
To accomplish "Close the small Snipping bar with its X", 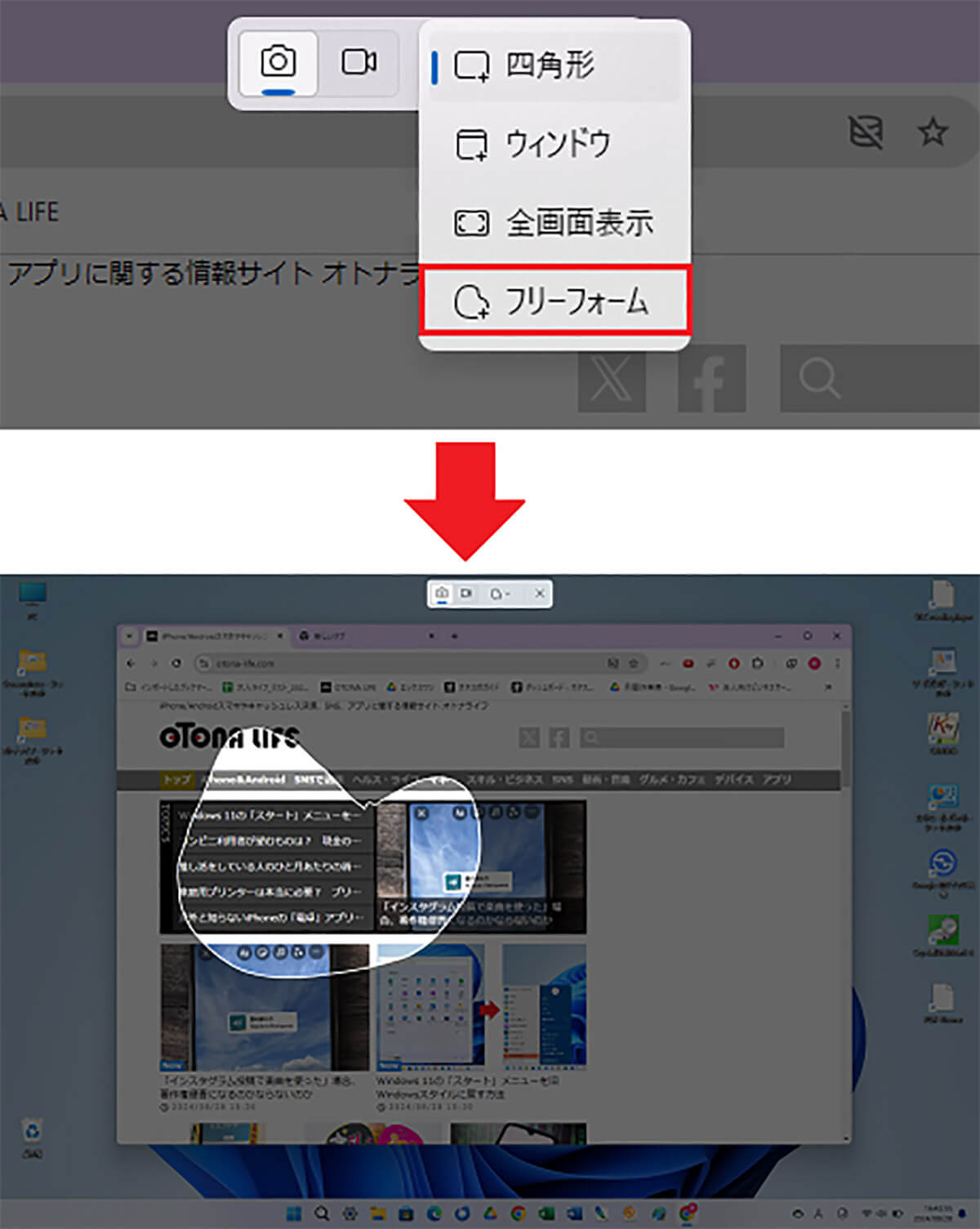I will coord(539,594).
